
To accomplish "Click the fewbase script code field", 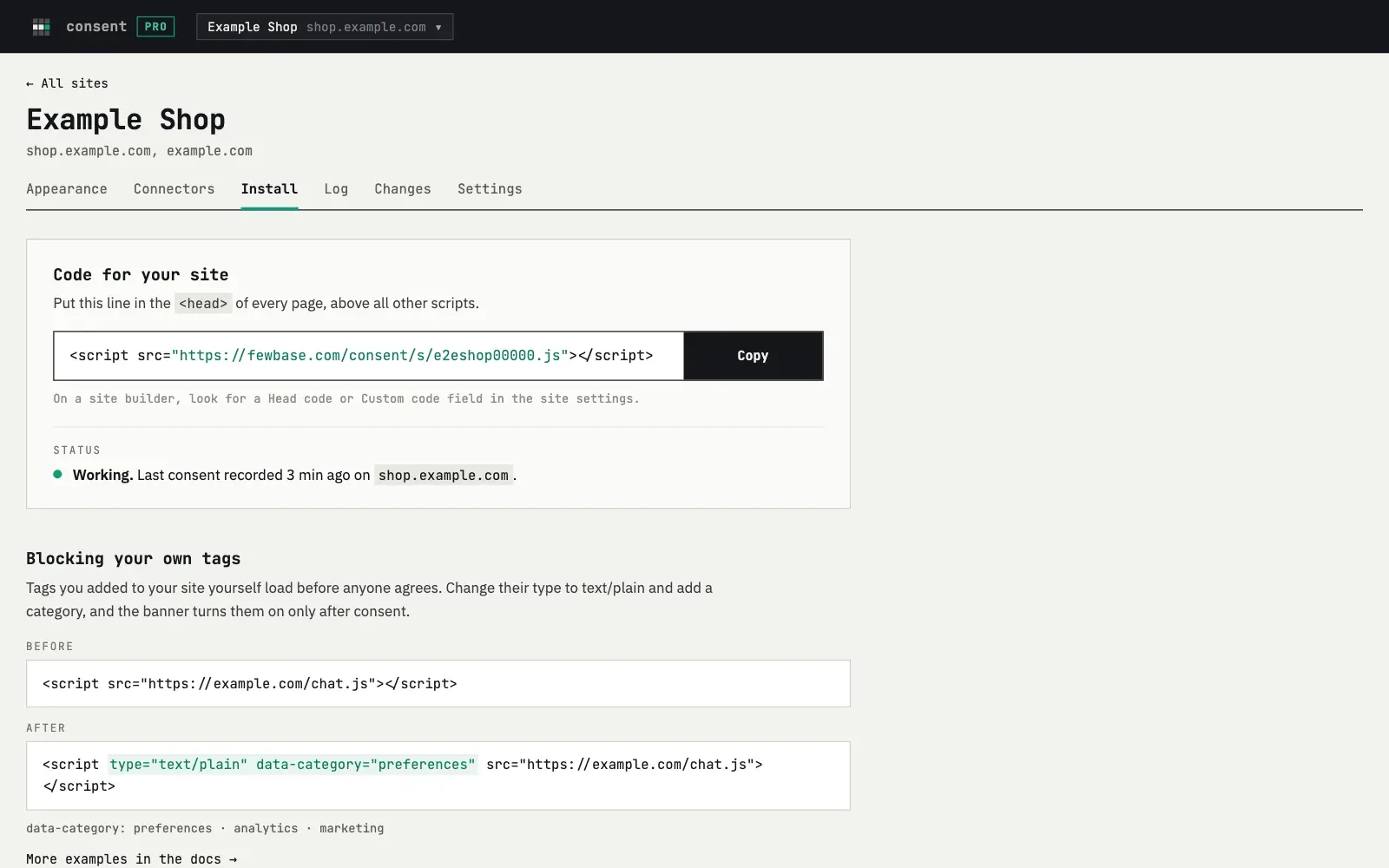I will pos(368,356).
